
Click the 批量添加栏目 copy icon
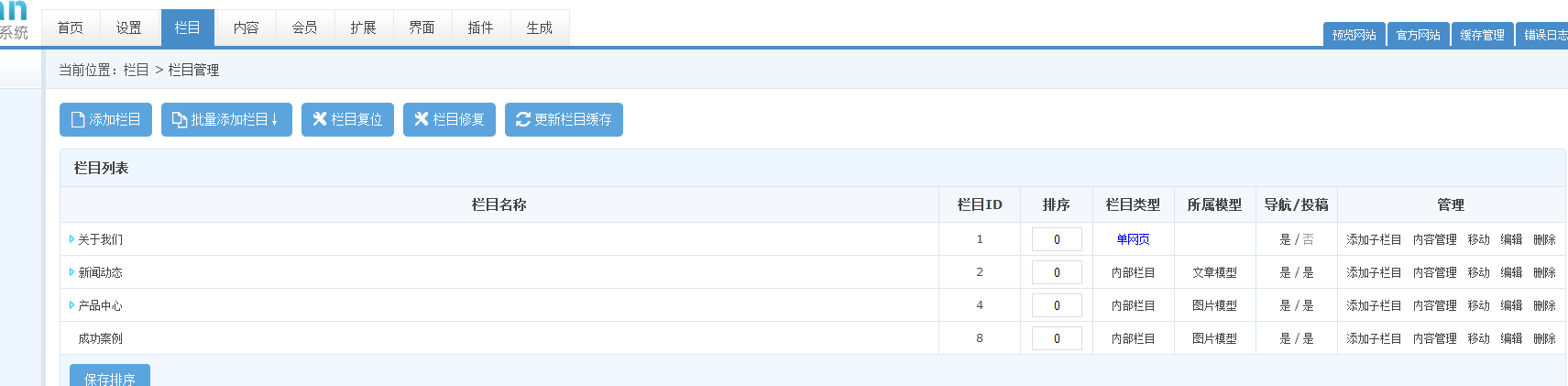(180, 120)
